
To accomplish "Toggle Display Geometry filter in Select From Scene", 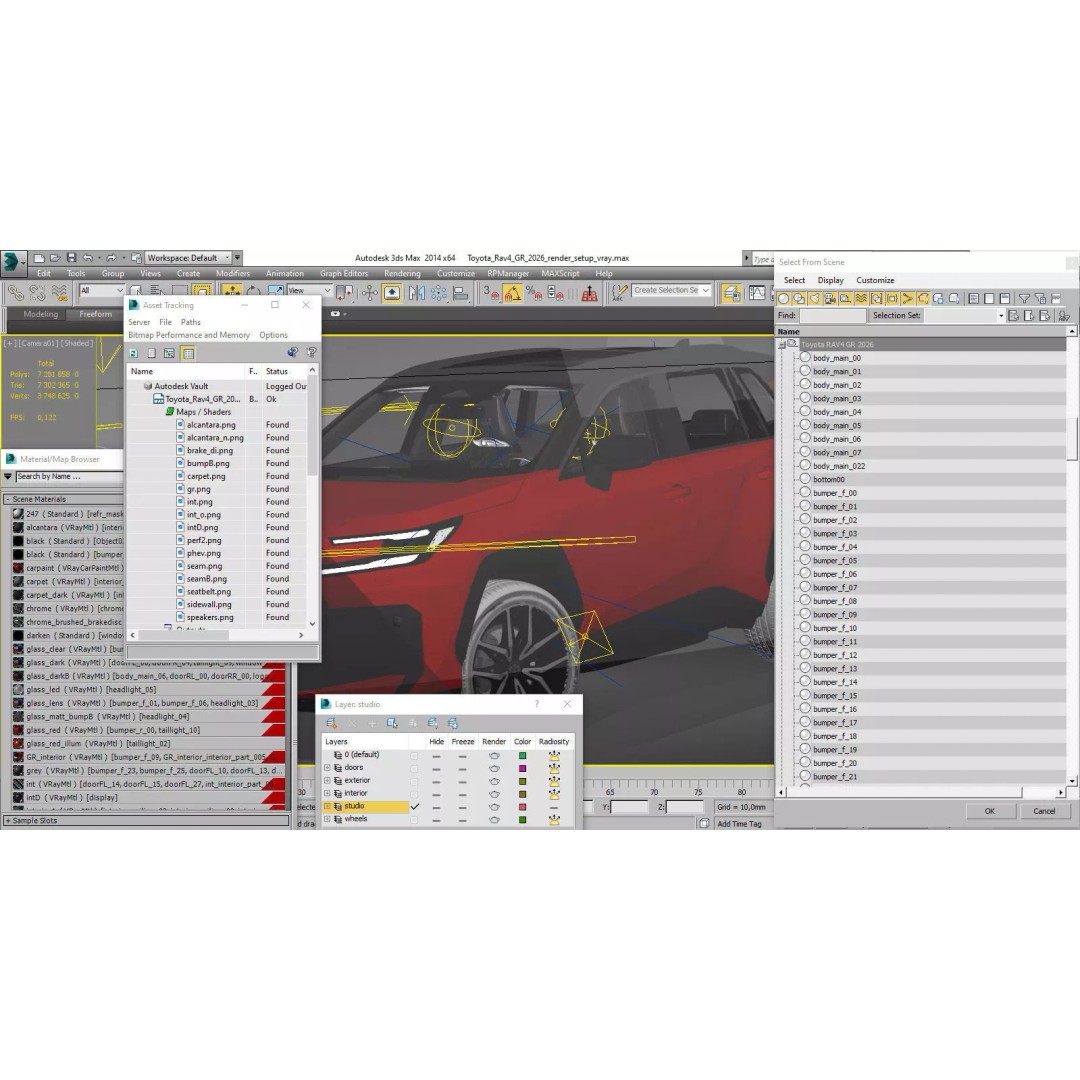I will pyautogui.click(x=783, y=298).
